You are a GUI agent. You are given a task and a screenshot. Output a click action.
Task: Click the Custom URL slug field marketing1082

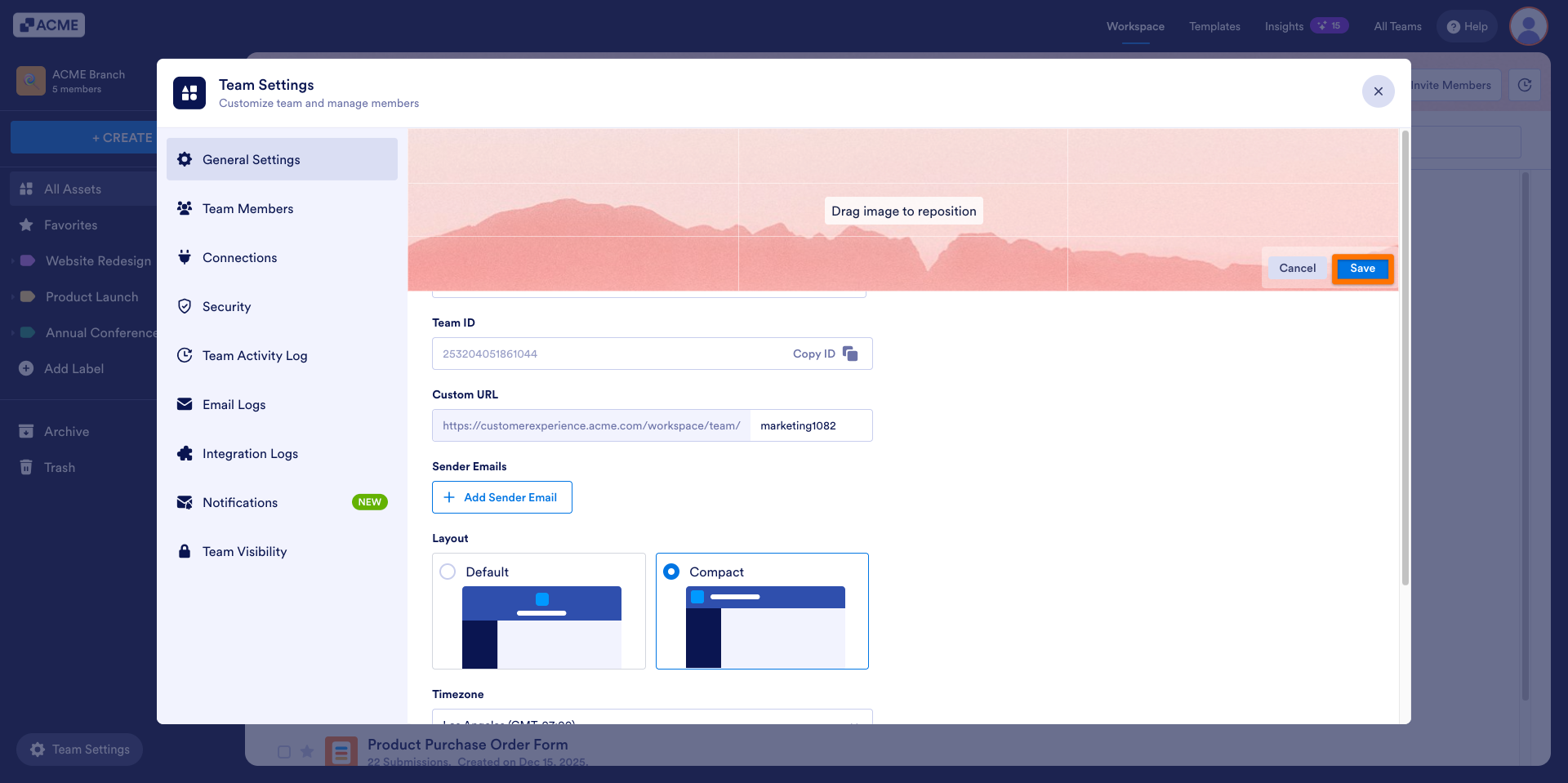pos(811,425)
